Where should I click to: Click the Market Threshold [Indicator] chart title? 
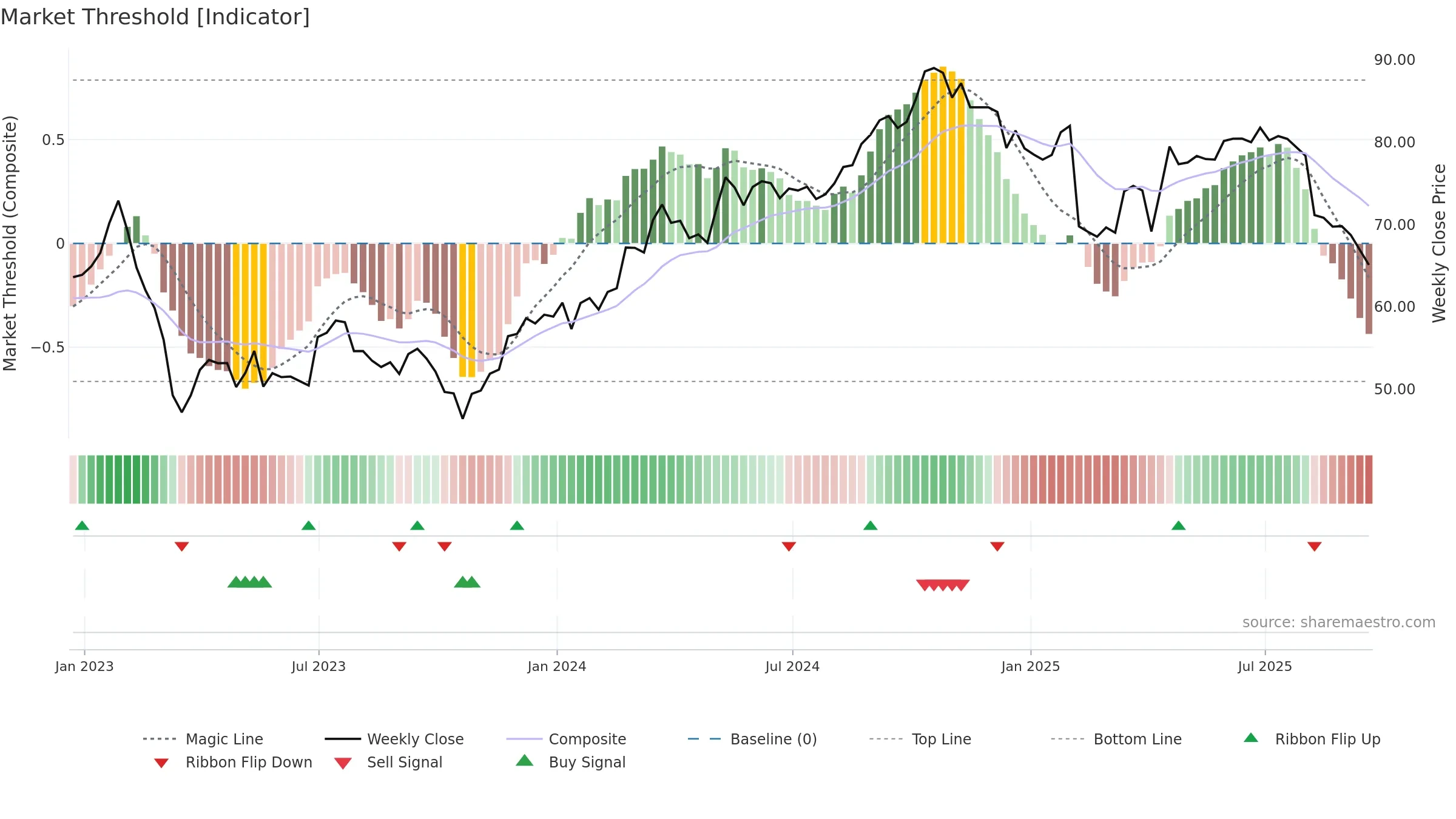click(155, 17)
